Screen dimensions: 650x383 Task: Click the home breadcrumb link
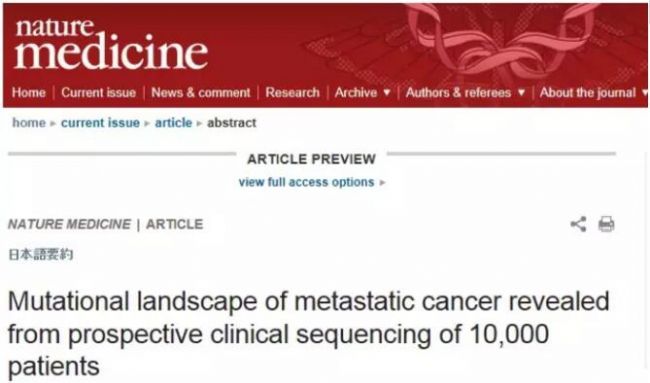tap(29, 123)
